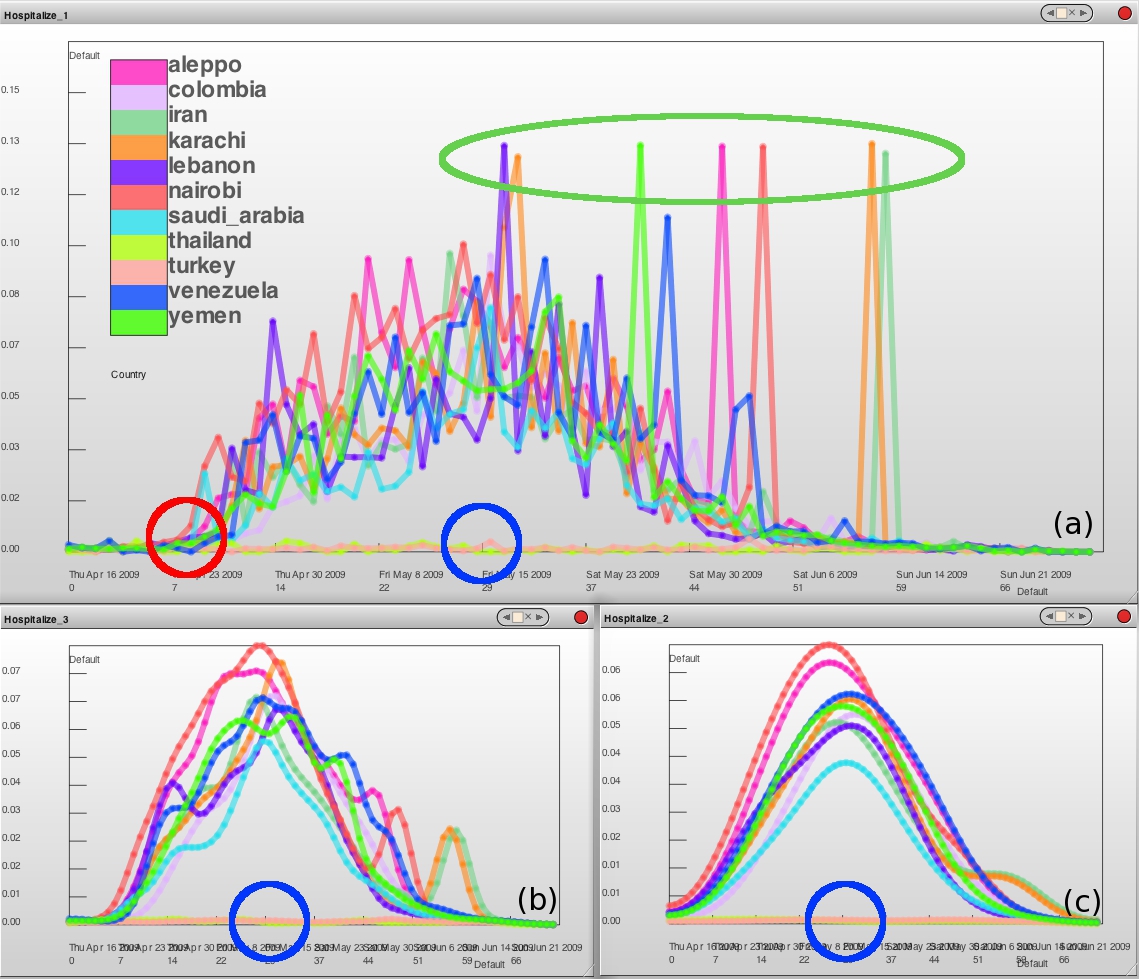
Task: Select the Hospitalize_2 panel title
Action: pos(636,619)
